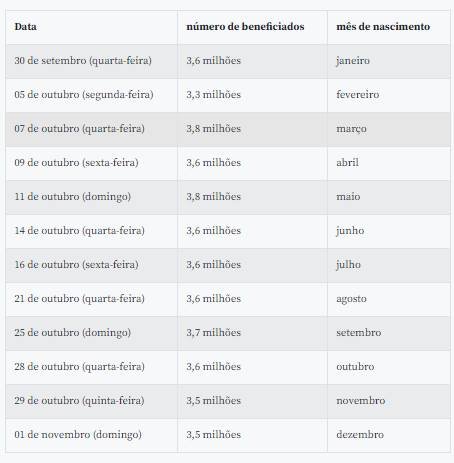Select the maio cell
Viewport: 454px width, 463px height.
coord(389,197)
